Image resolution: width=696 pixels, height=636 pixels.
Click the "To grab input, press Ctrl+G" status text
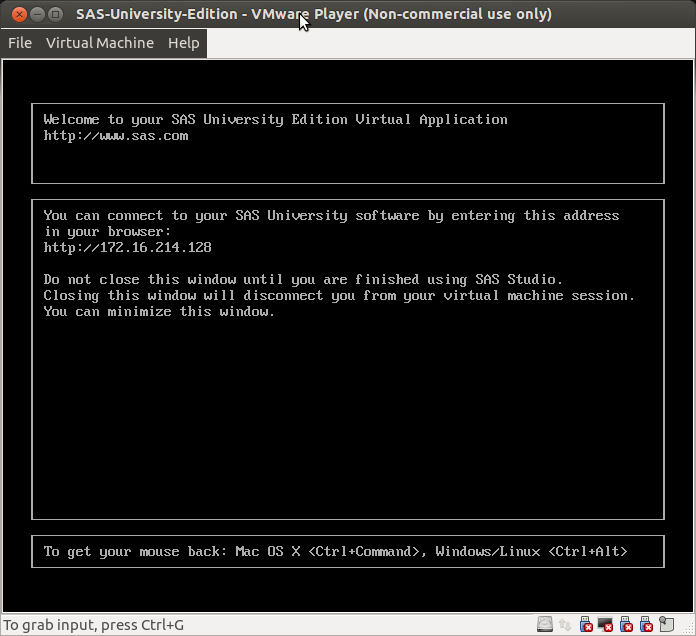94,625
